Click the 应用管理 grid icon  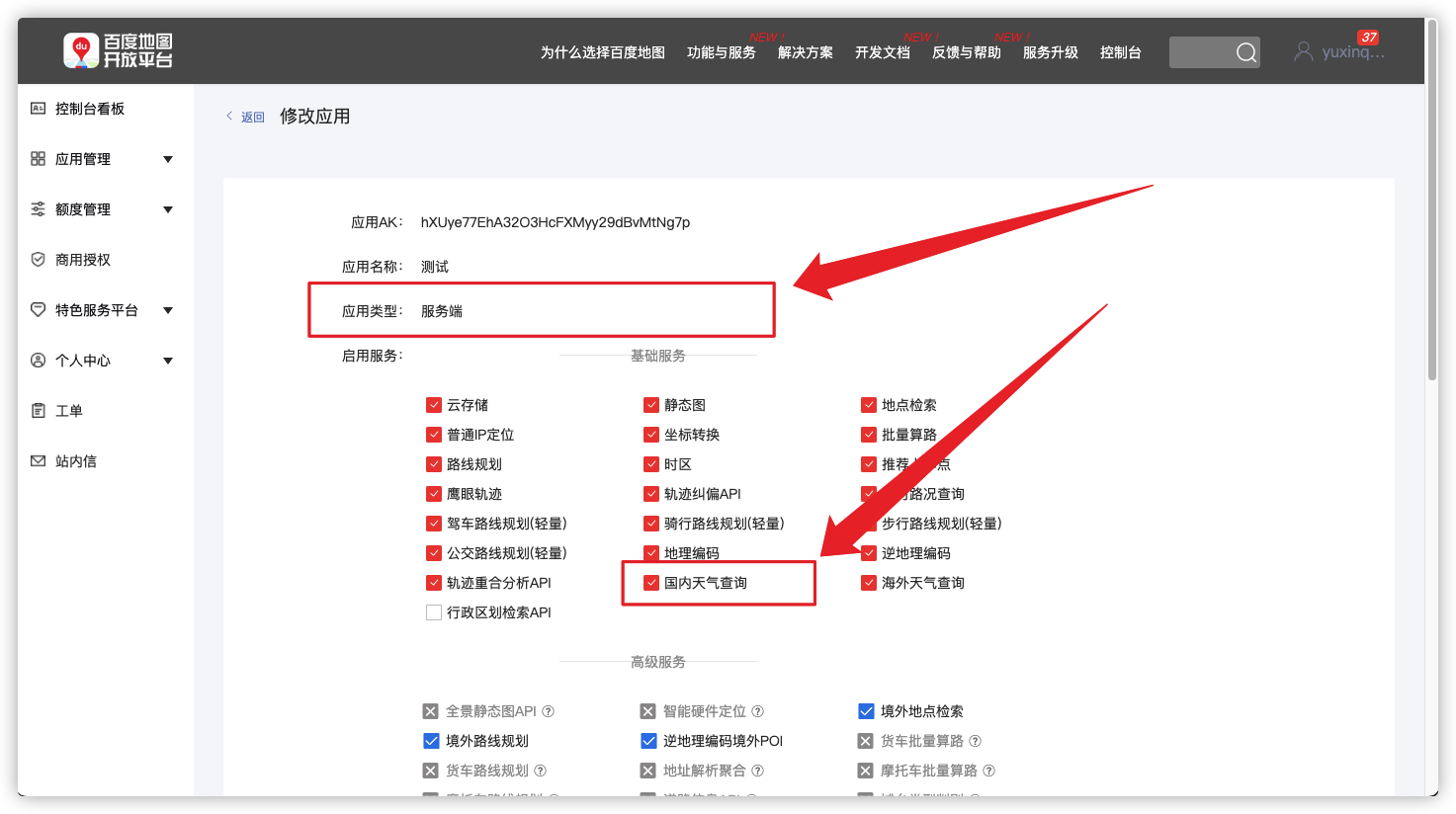pyautogui.click(x=38, y=159)
